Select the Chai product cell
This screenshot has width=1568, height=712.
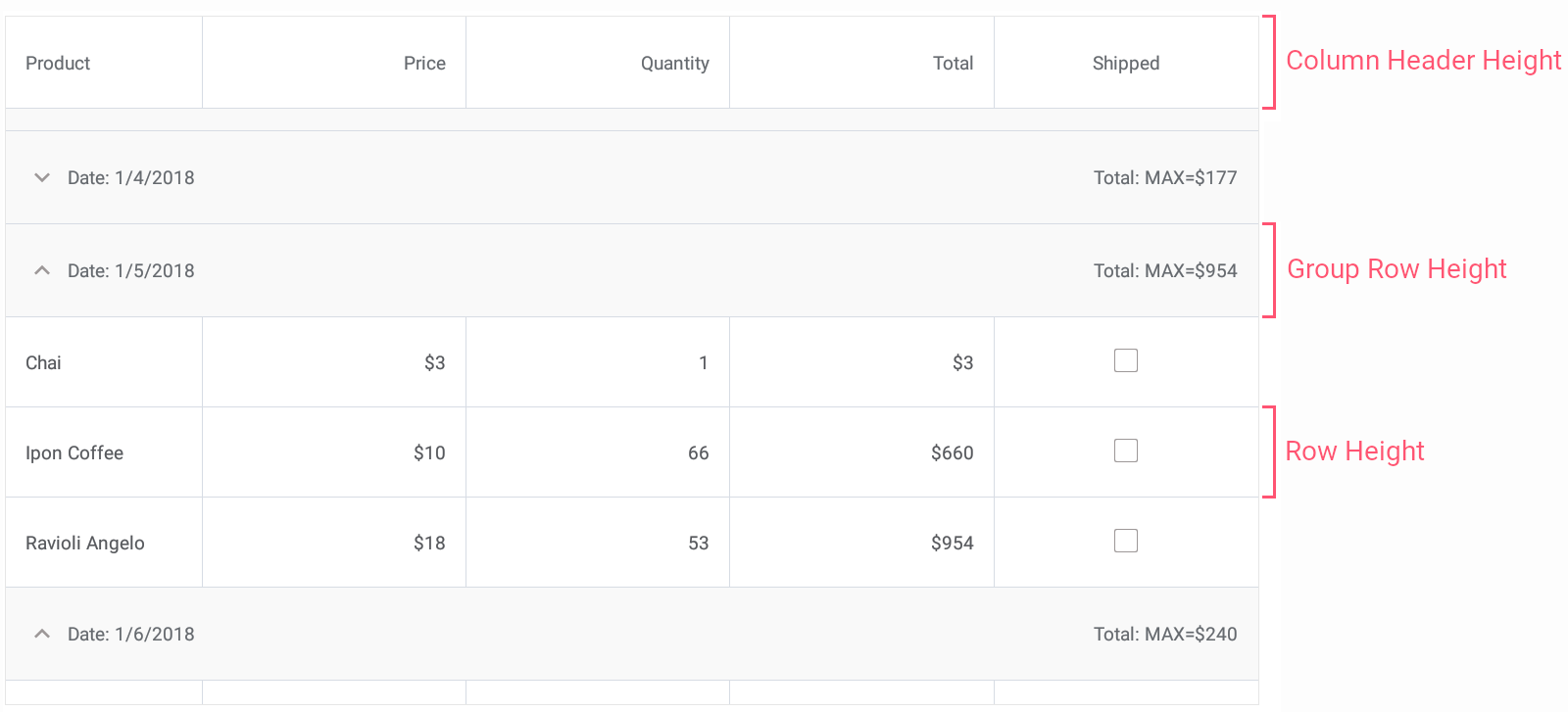coord(44,363)
